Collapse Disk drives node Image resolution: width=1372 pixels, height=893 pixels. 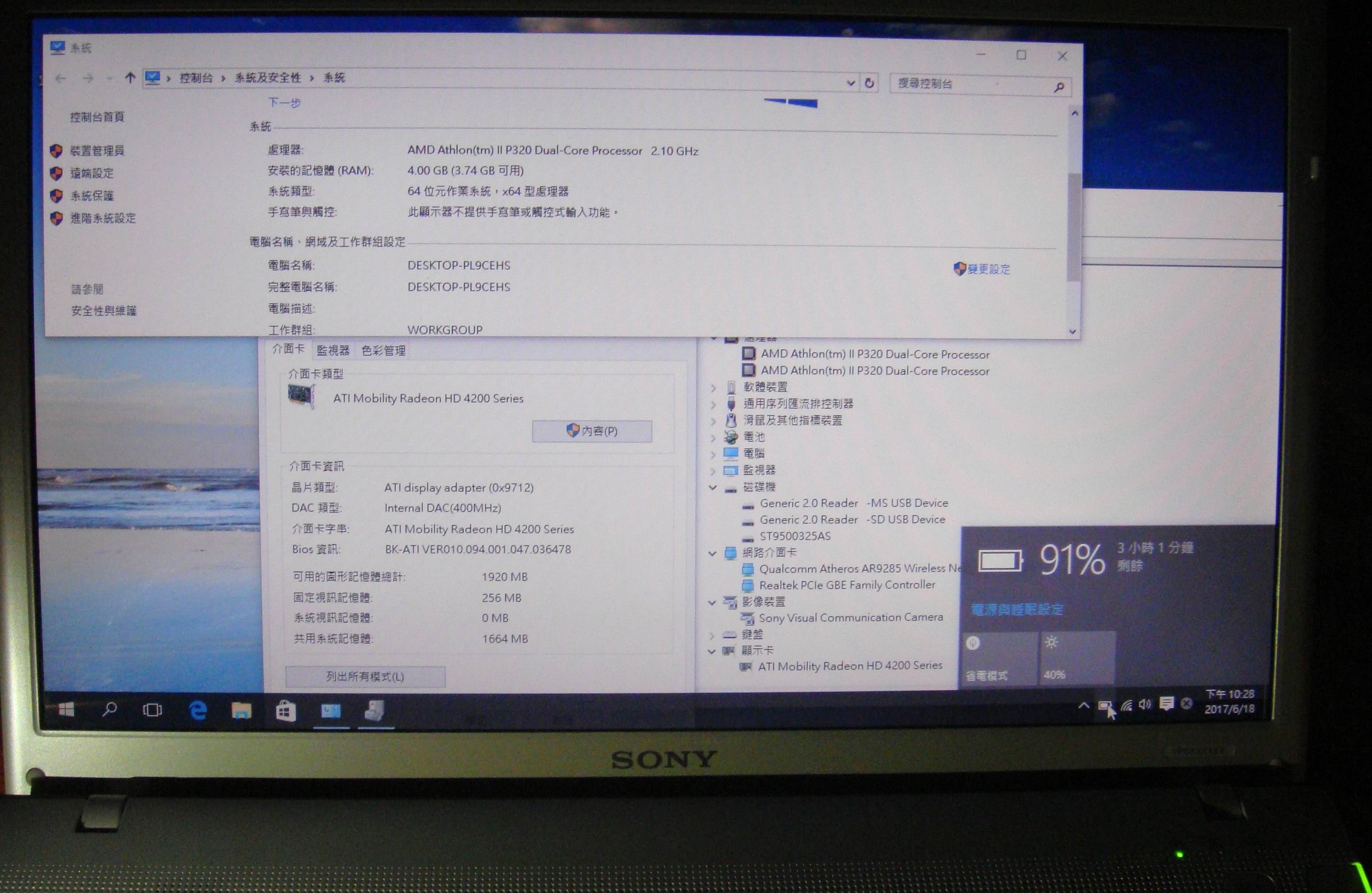pyautogui.click(x=713, y=487)
